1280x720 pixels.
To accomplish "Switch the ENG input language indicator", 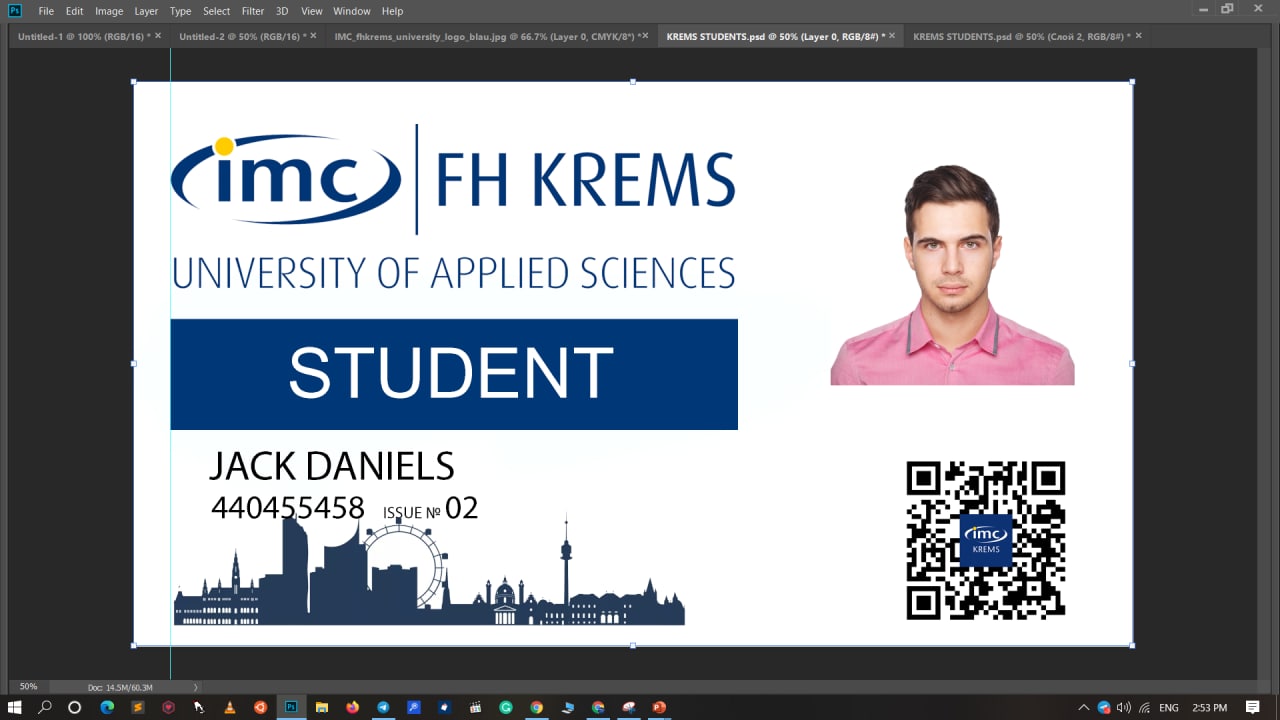I will pos(1169,707).
